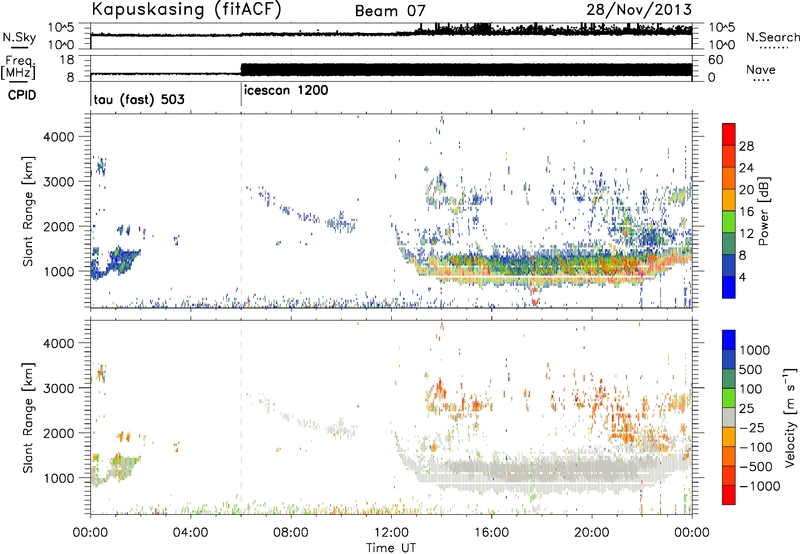800x554 pixels.
Task: Click the 60 tick on the Nave axis
Action: 715,60
